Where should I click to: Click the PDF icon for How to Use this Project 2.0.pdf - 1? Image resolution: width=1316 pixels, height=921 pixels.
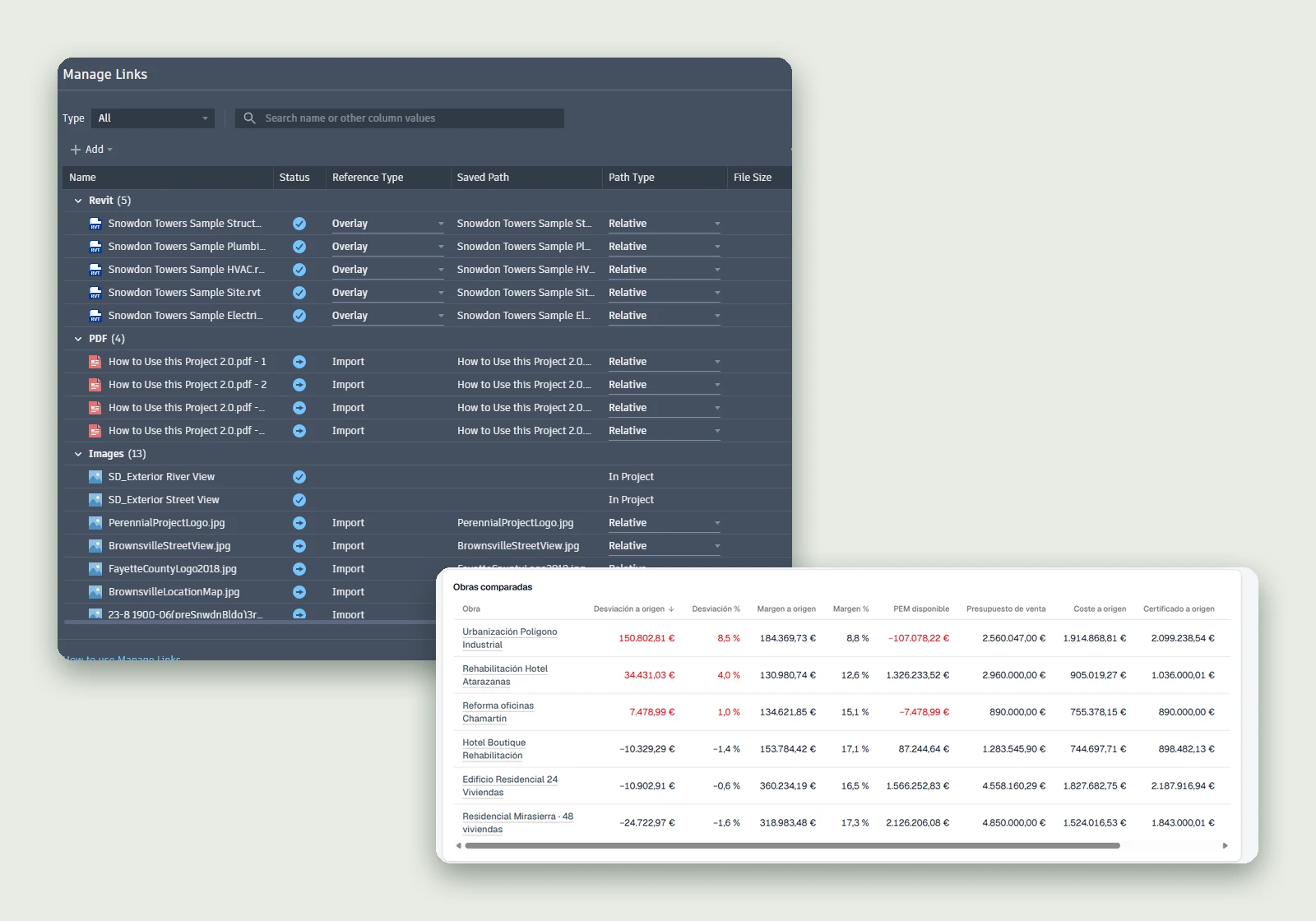point(95,362)
